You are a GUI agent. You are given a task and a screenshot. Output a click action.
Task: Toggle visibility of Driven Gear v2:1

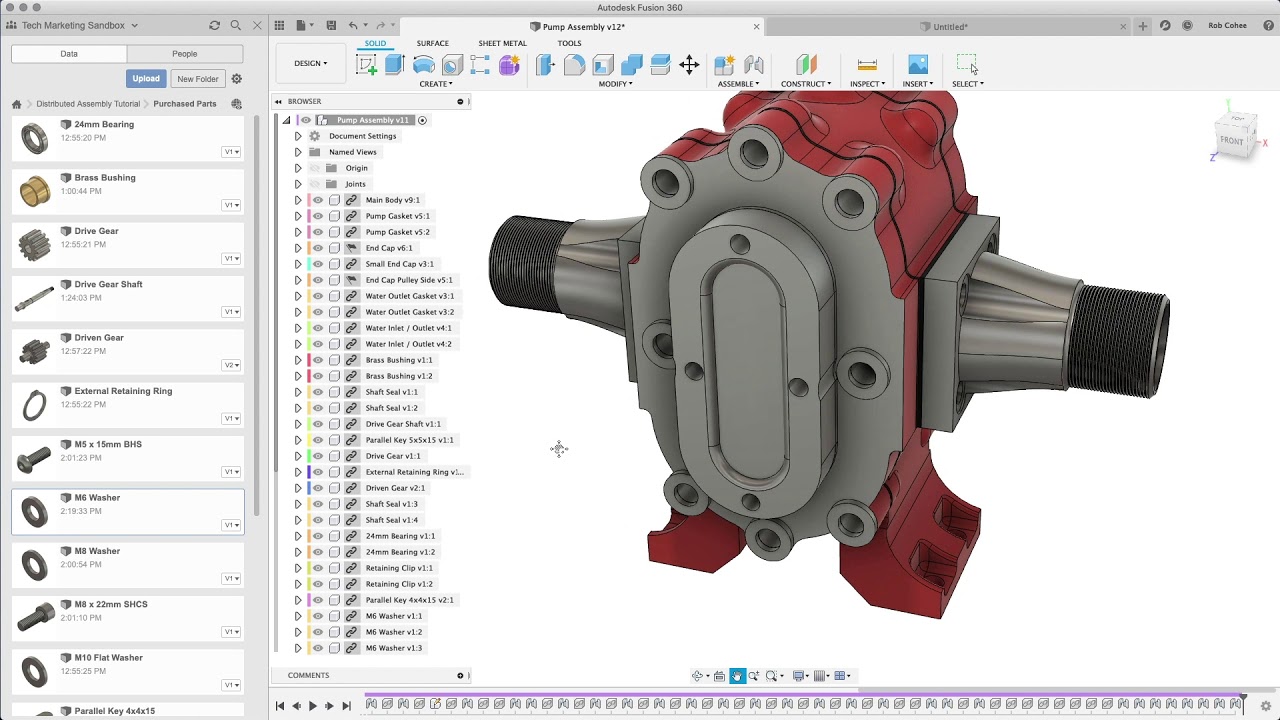click(318, 488)
